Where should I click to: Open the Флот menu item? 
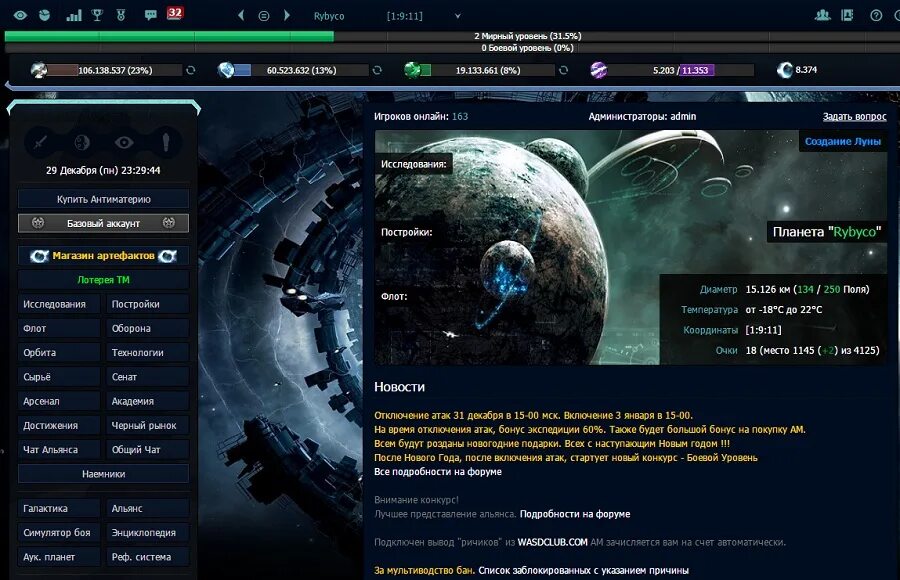[x=59, y=328]
